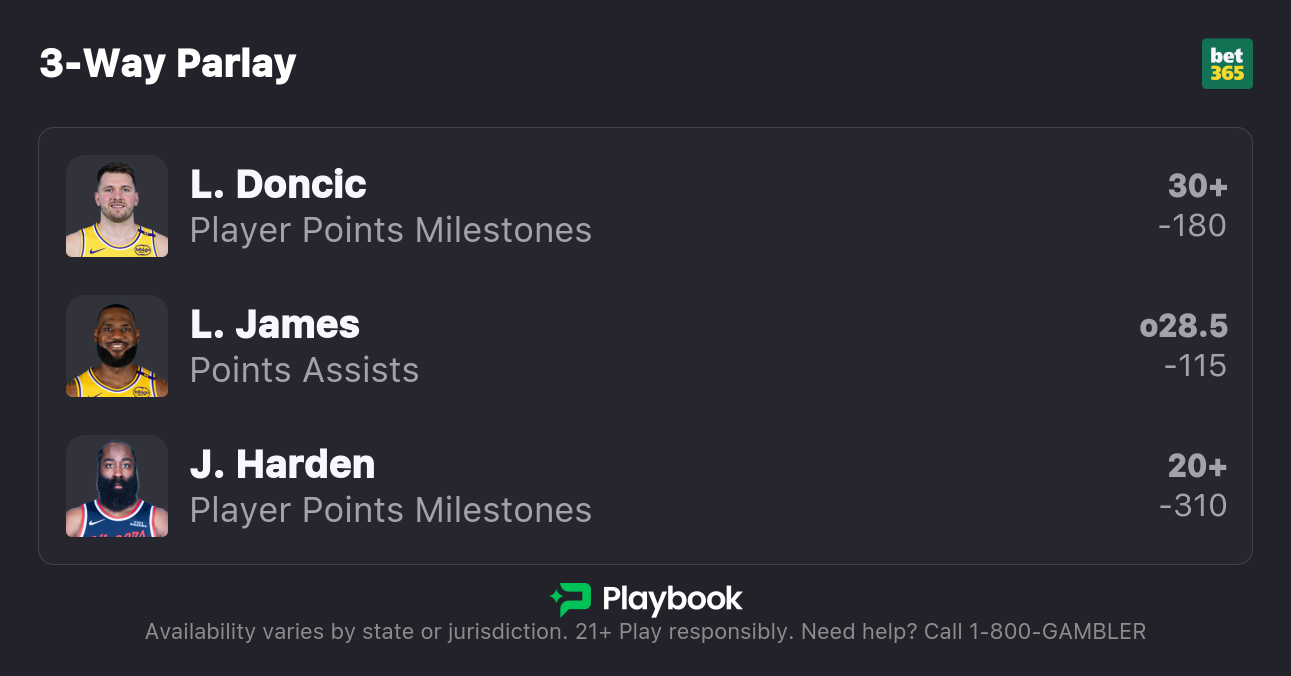Open L. Doncic's player headshot

tap(117, 206)
